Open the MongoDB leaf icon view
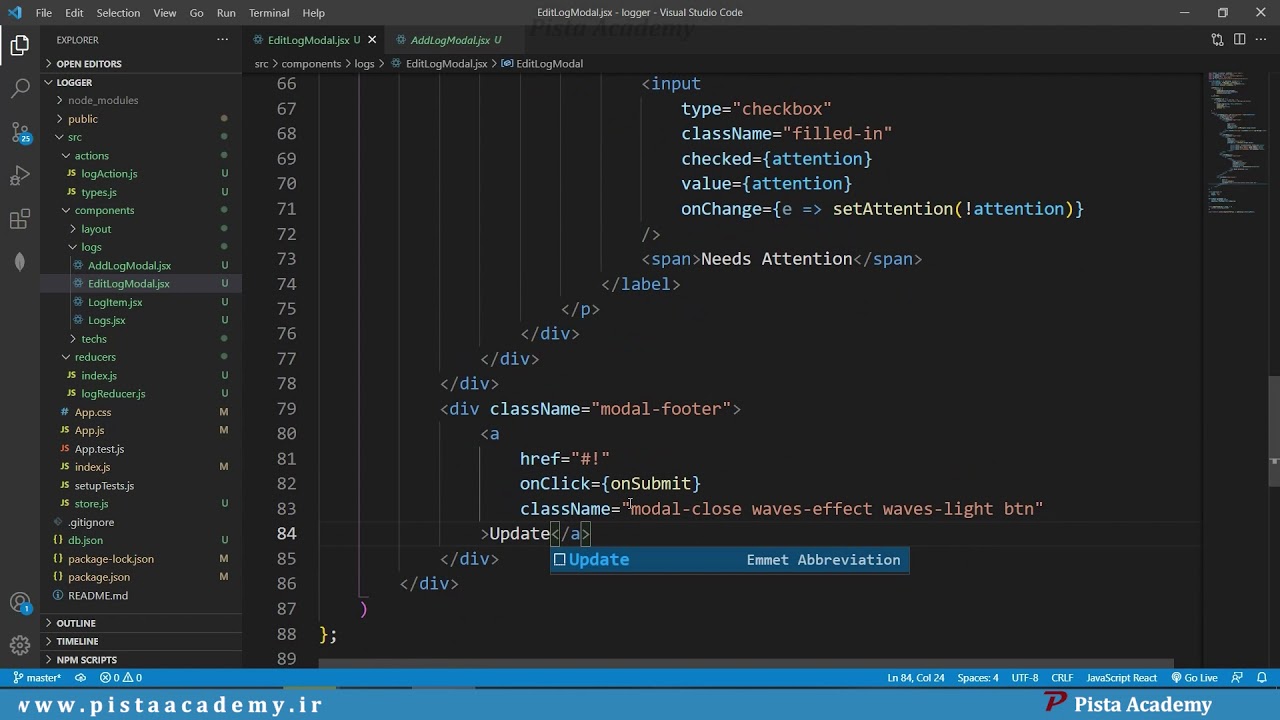Screen dimensions: 1280x720 pyautogui.click(x=20, y=262)
